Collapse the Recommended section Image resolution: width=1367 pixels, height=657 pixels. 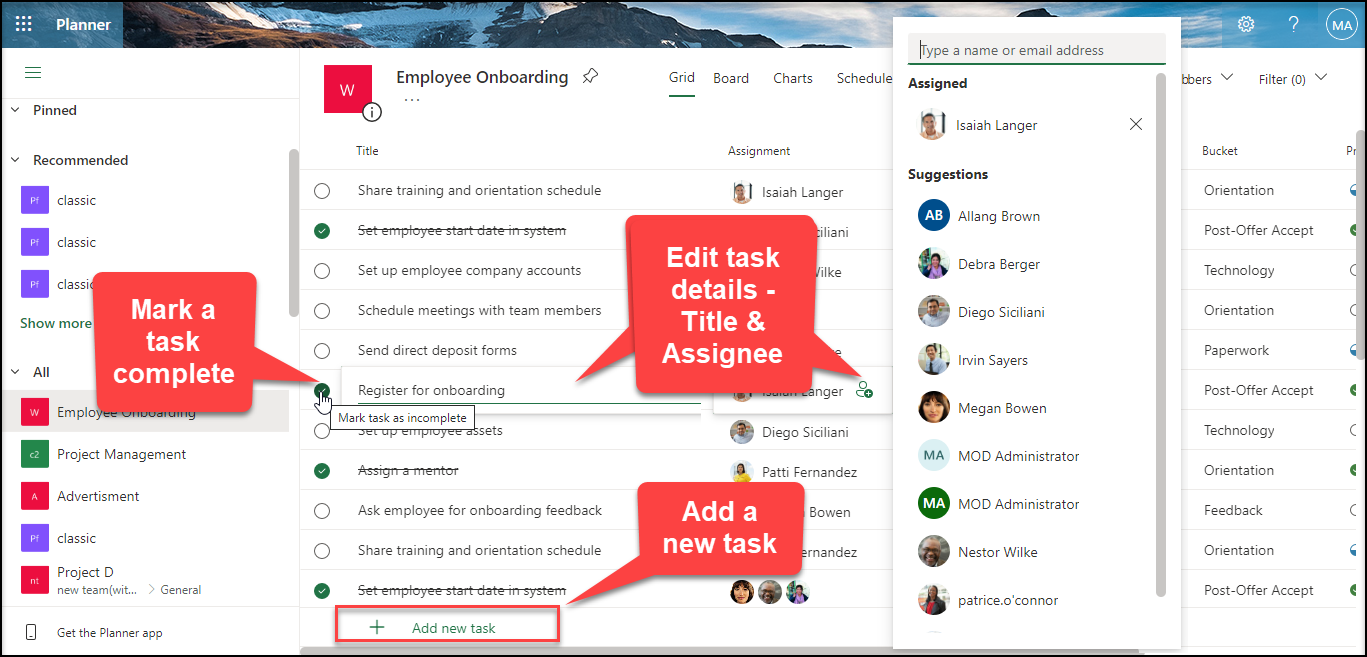15,160
